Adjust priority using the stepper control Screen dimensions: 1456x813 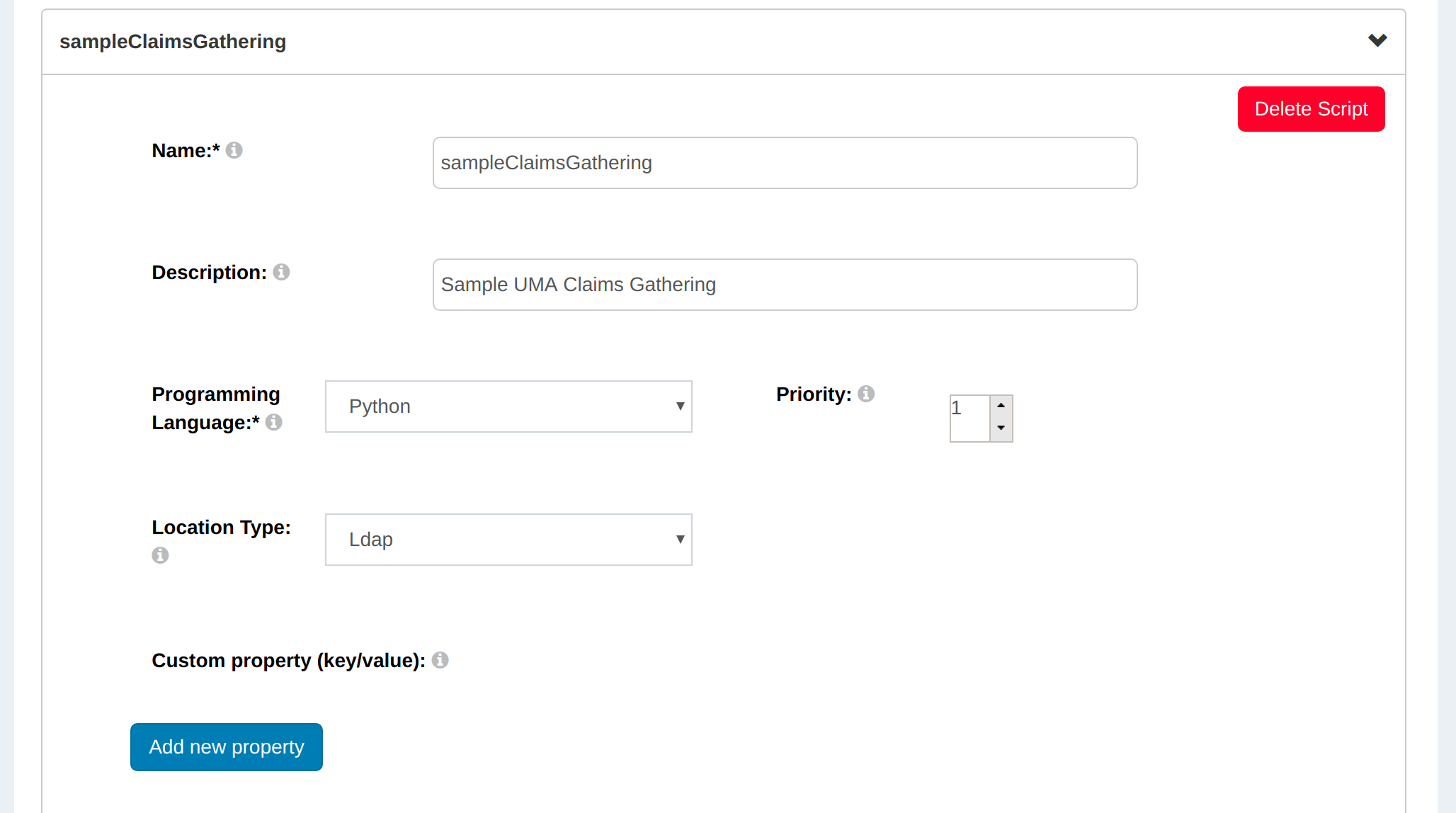1000,418
